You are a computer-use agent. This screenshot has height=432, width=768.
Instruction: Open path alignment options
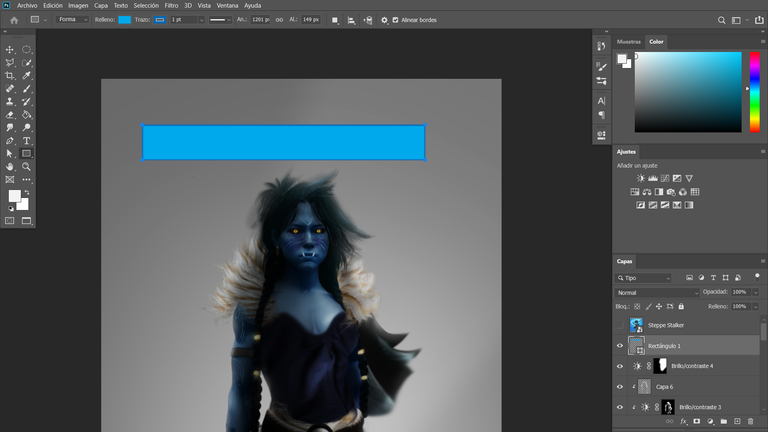(x=351, y=20)
